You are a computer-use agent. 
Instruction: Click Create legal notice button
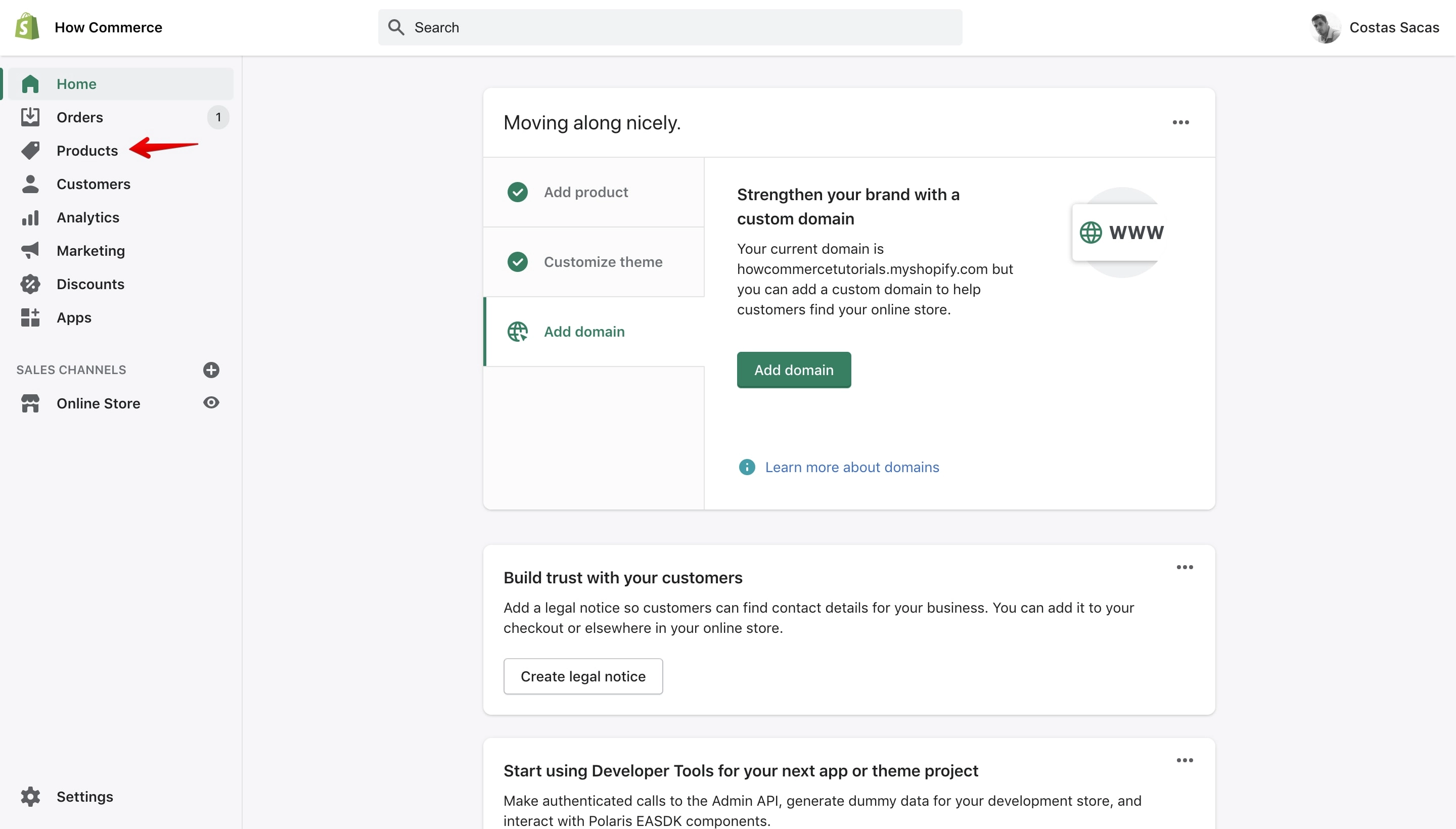pos(582,676)
